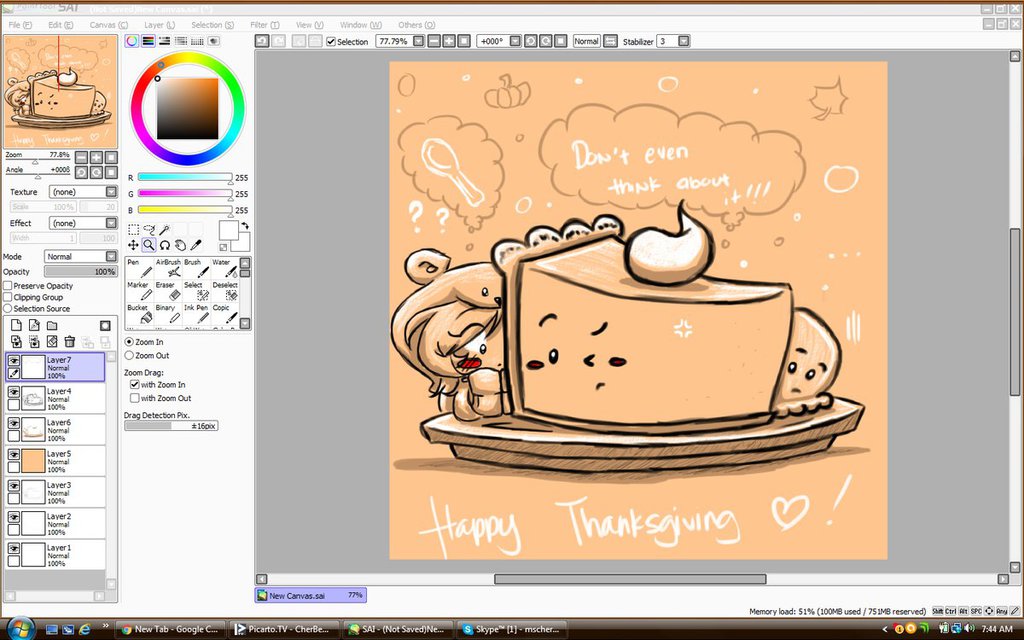1024x640 pixels.
Task: Select the Eraser tool
Action: [167, 291]
